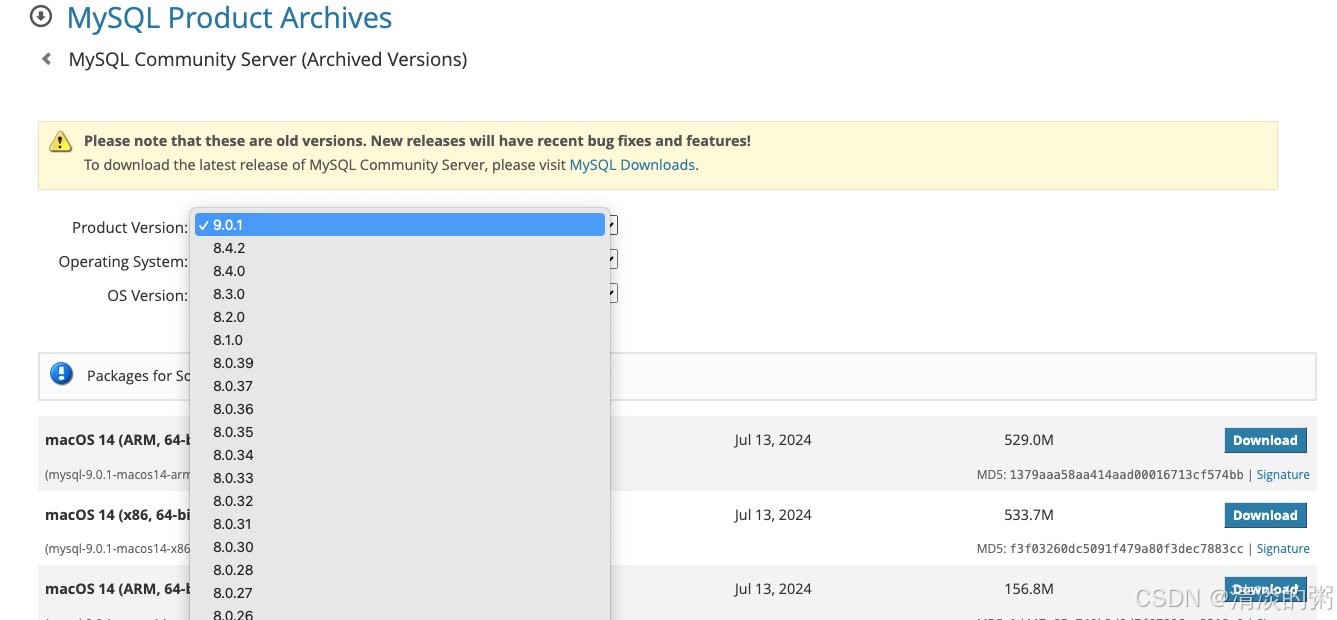Choose version 8.0.31 in the list
This screenshot has height=620, width=1337.
pos(400,524)
